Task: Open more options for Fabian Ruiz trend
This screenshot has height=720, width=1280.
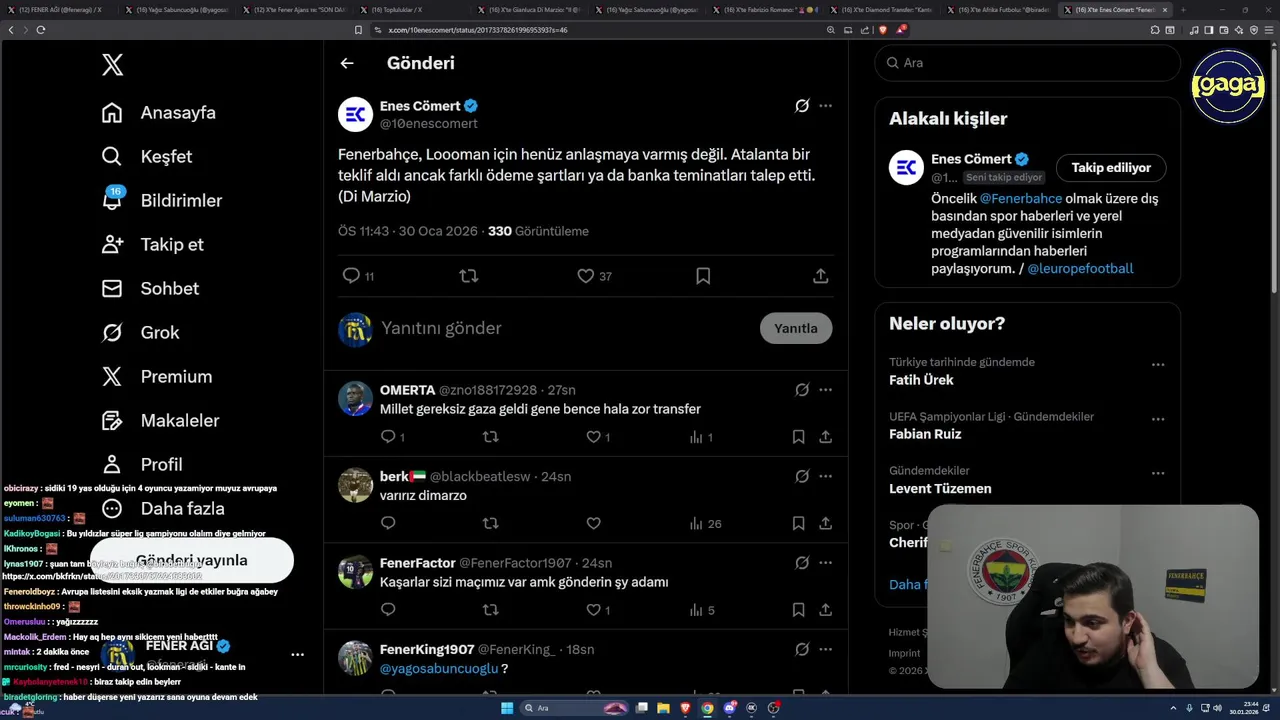Action: (x=1158, y=419)
